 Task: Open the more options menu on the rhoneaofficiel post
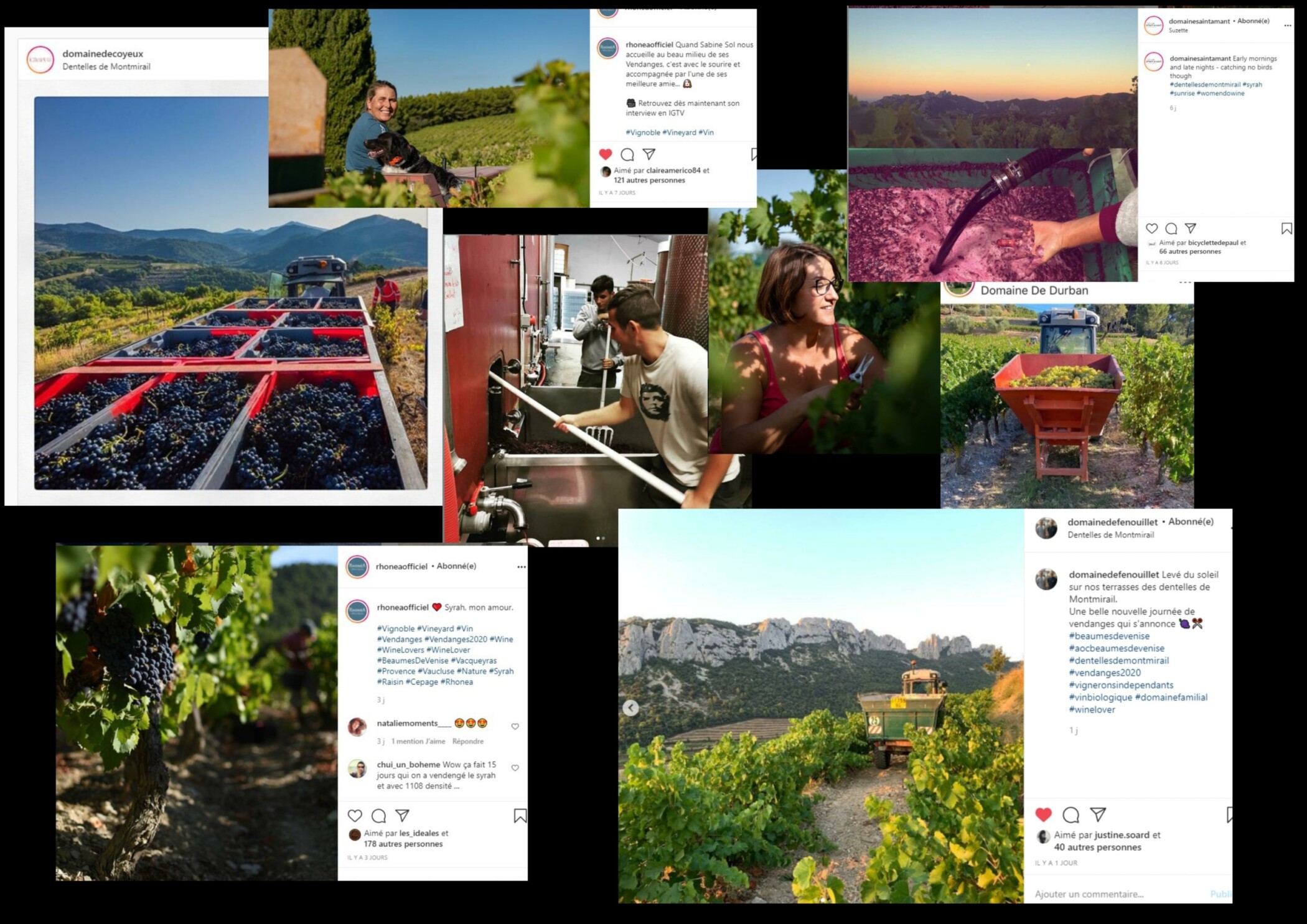coord(522,567)
